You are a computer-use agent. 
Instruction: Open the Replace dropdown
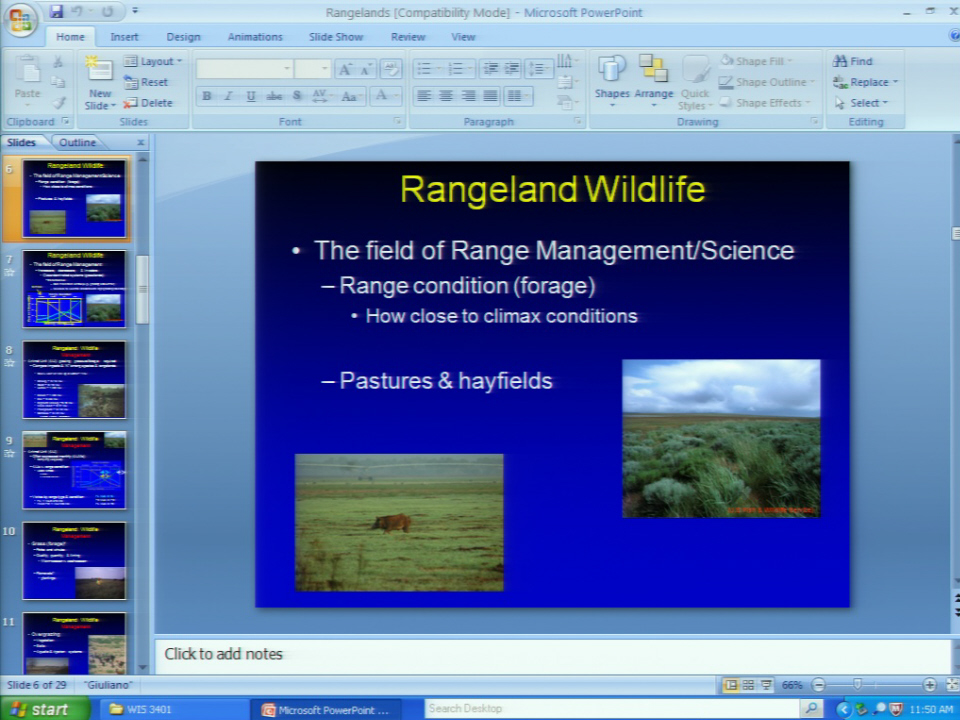[x=865, y=82]
